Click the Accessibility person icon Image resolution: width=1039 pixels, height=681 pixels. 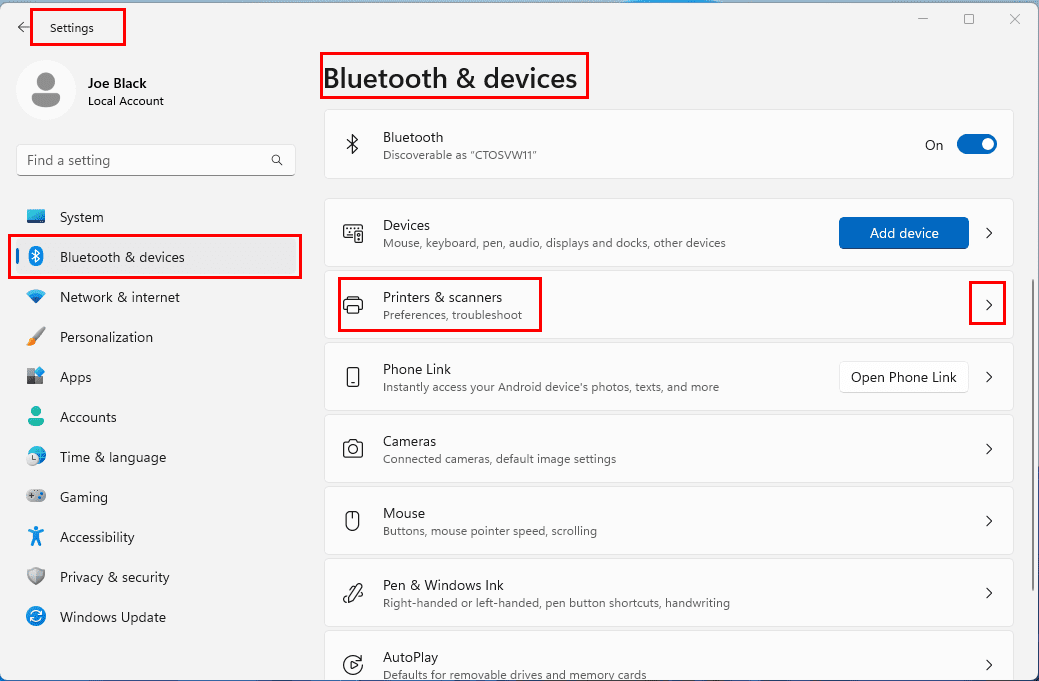pyautogui.click(x=36, y=537)
